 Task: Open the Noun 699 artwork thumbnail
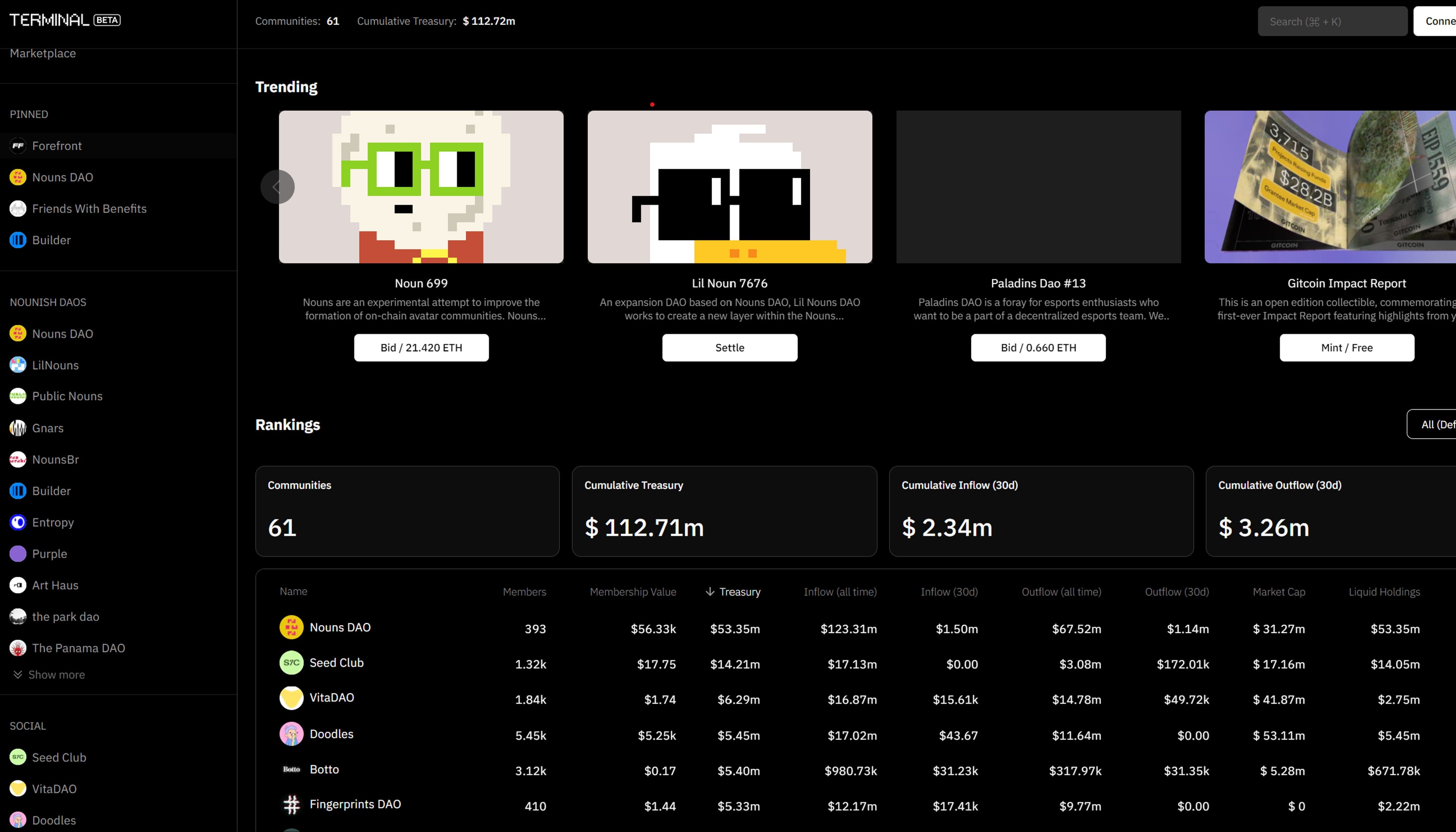click(x=421, y=187)
